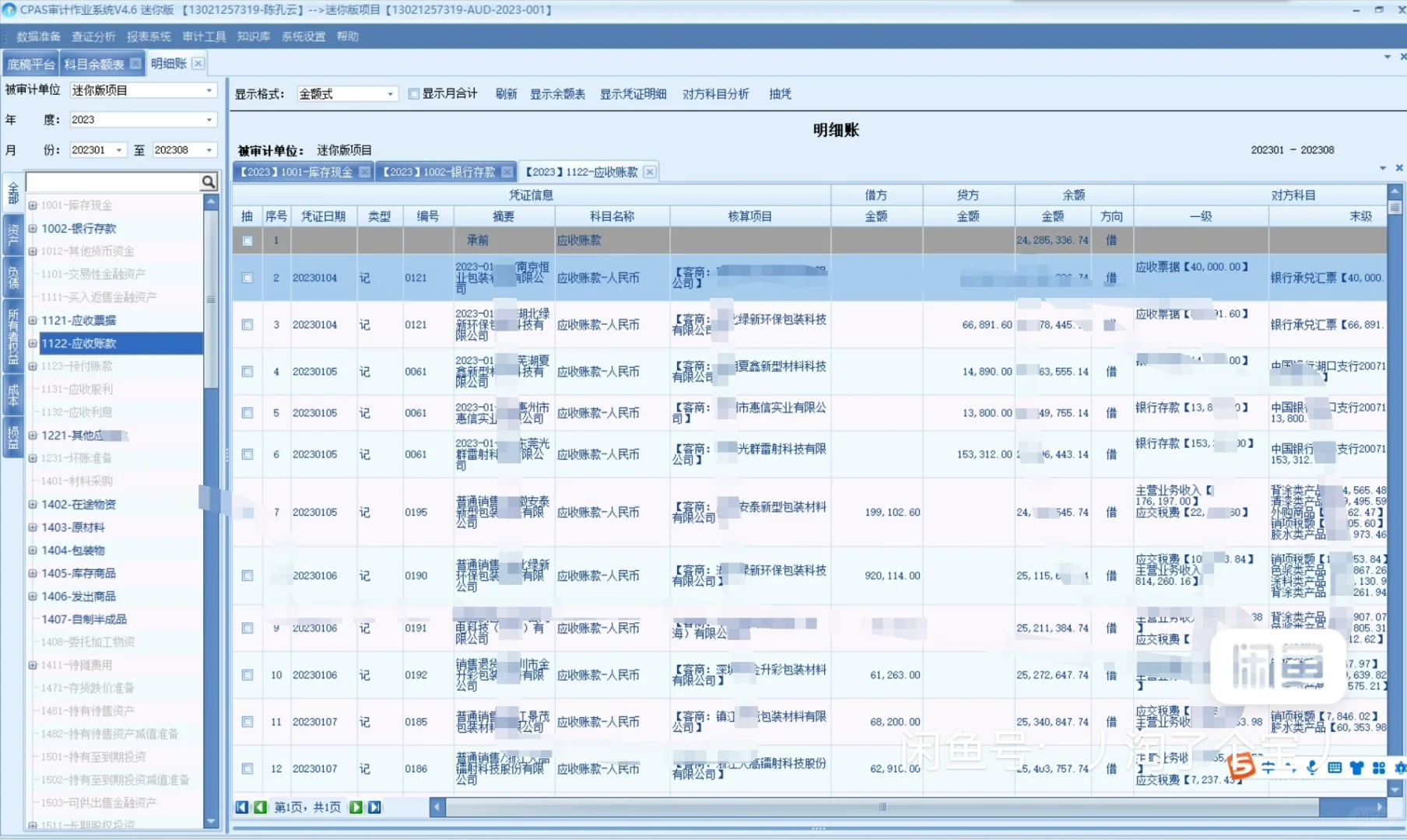Close the 1122-应收账款 ledger tab
The width and height of the screenshot is (1407, 840).
[x=650, y=172]
